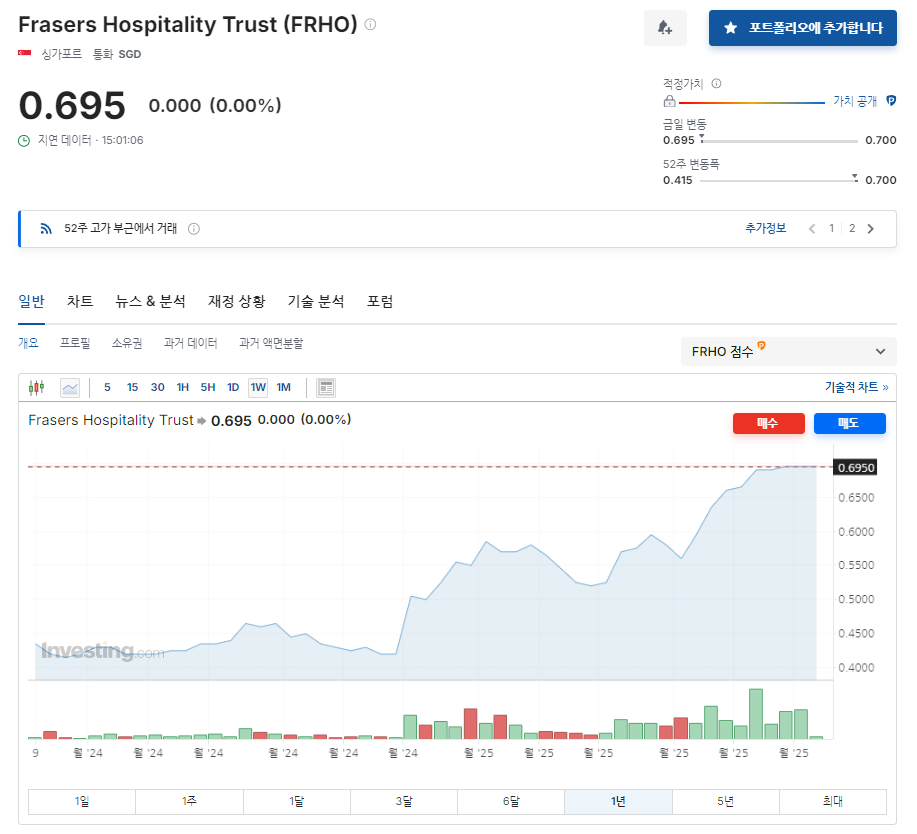Open 추가정보 link
The height and width of the screenshot is (834, 917).
coord(766,228)
